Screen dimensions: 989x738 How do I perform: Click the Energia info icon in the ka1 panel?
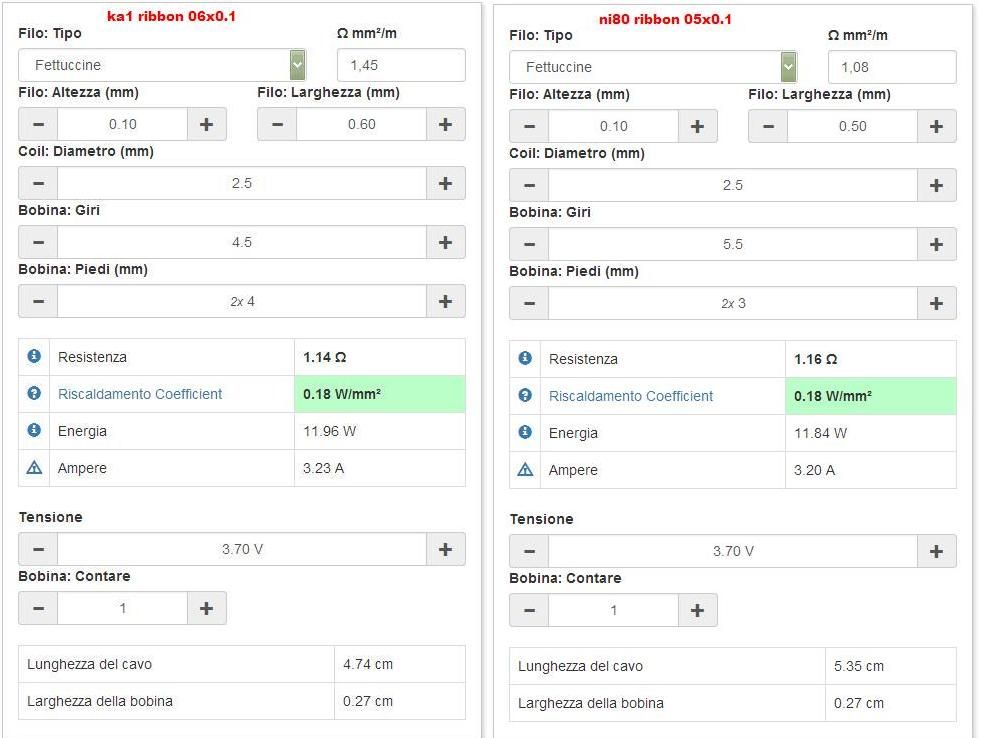[34, 430]
